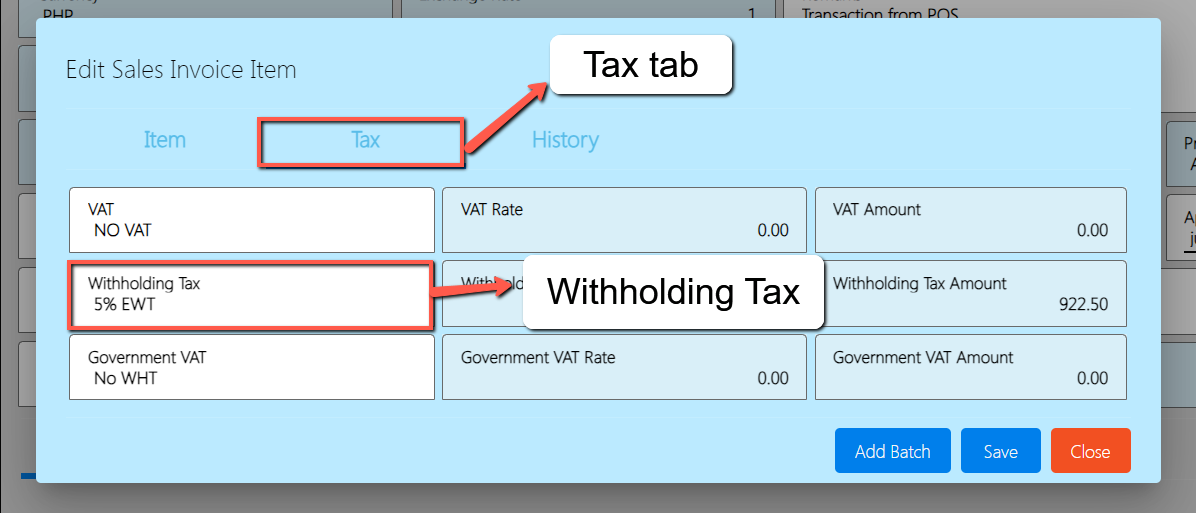Screen dimensions: 1196x513
Task: Click the VAT Amount field
Action: [970, 220]
